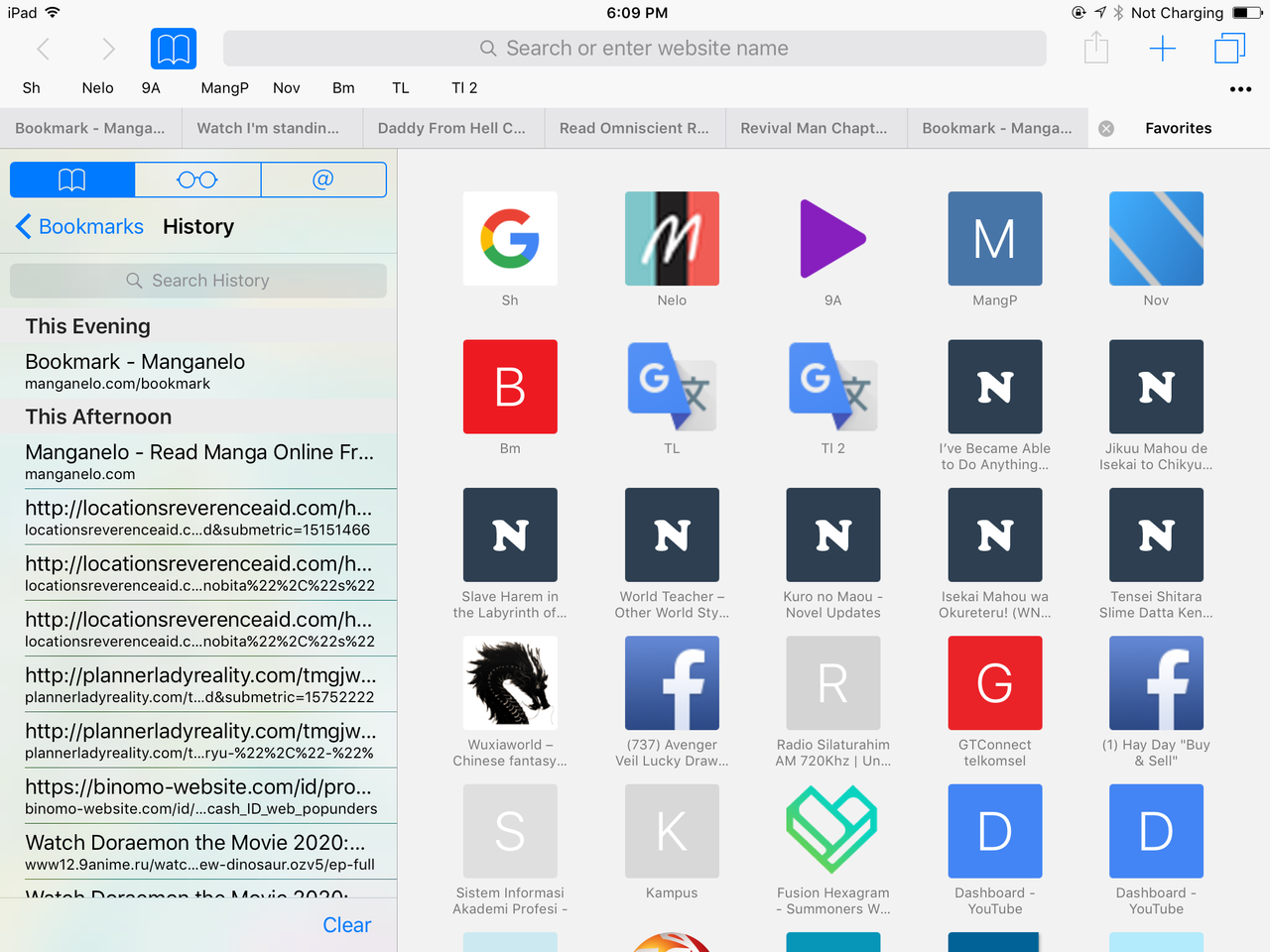The width and height of the screenshot is (1270, 952).
Task: Open Manganelo - Read Manga Online history entry
Action: pos(198,461)
